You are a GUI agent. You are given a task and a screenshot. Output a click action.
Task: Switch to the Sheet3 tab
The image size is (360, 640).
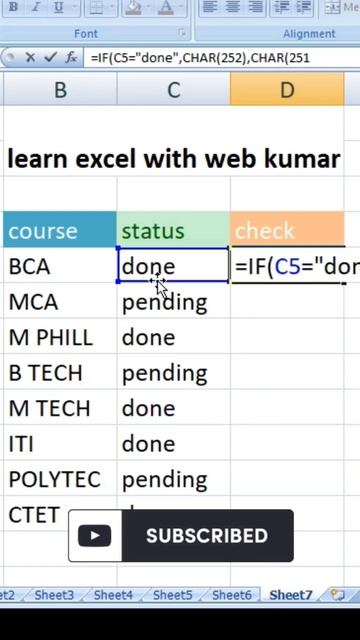[x=54, y=595]
